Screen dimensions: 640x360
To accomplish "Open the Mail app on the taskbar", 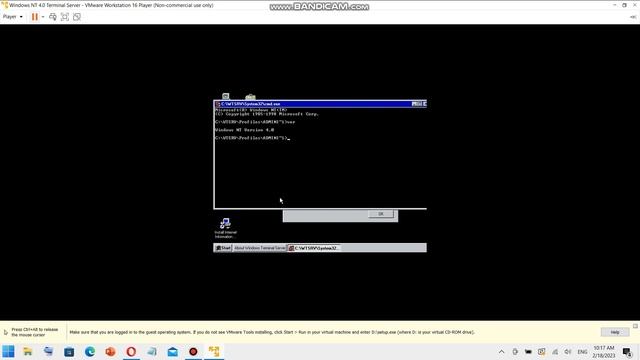I will (x=172, y=351).
